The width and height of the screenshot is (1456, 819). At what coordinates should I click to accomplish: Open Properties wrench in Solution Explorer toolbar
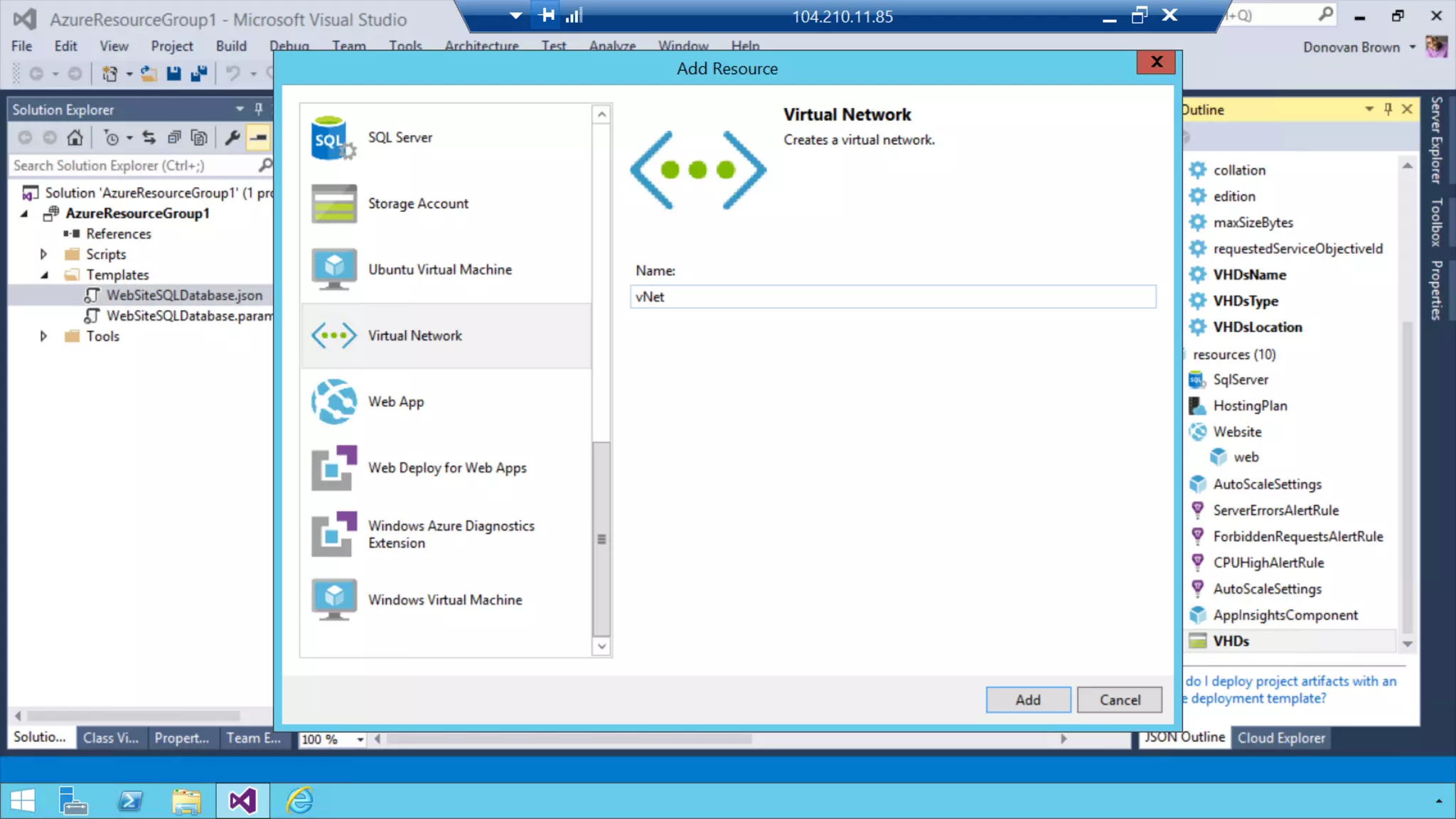[x=232, y=138]
